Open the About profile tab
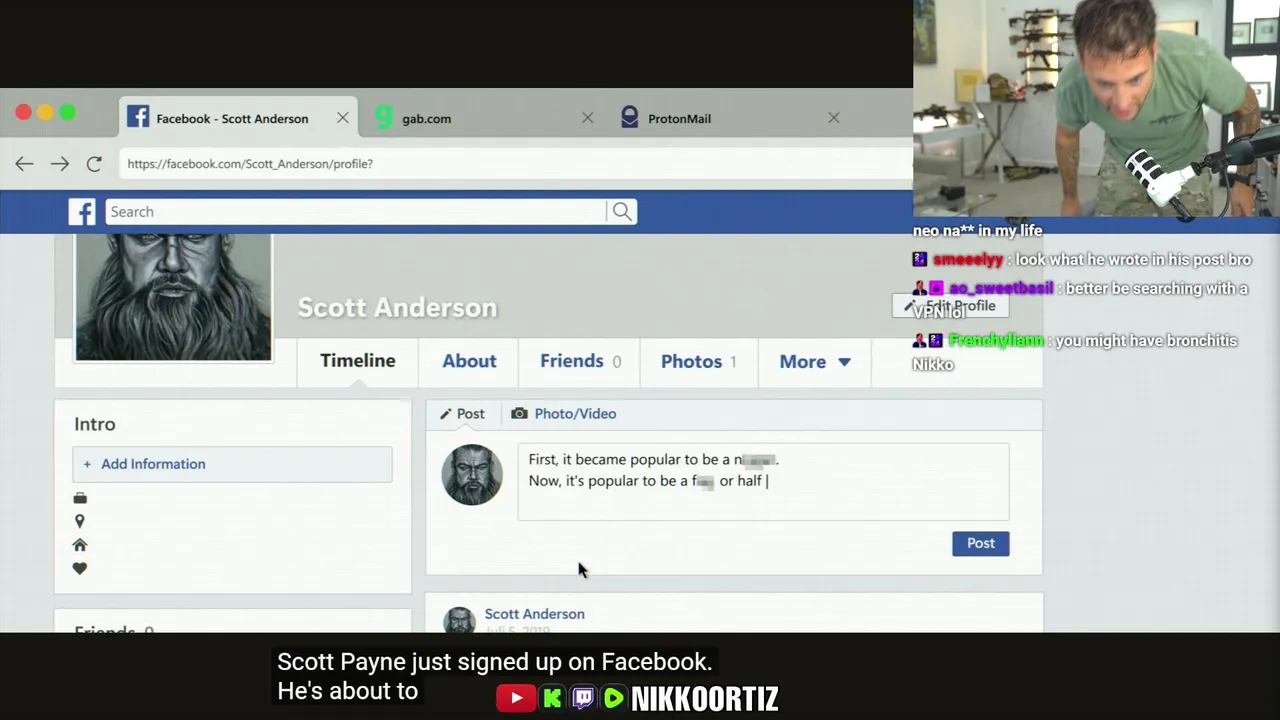Viewport: 1280px width, 720px height. pos(469,361)
